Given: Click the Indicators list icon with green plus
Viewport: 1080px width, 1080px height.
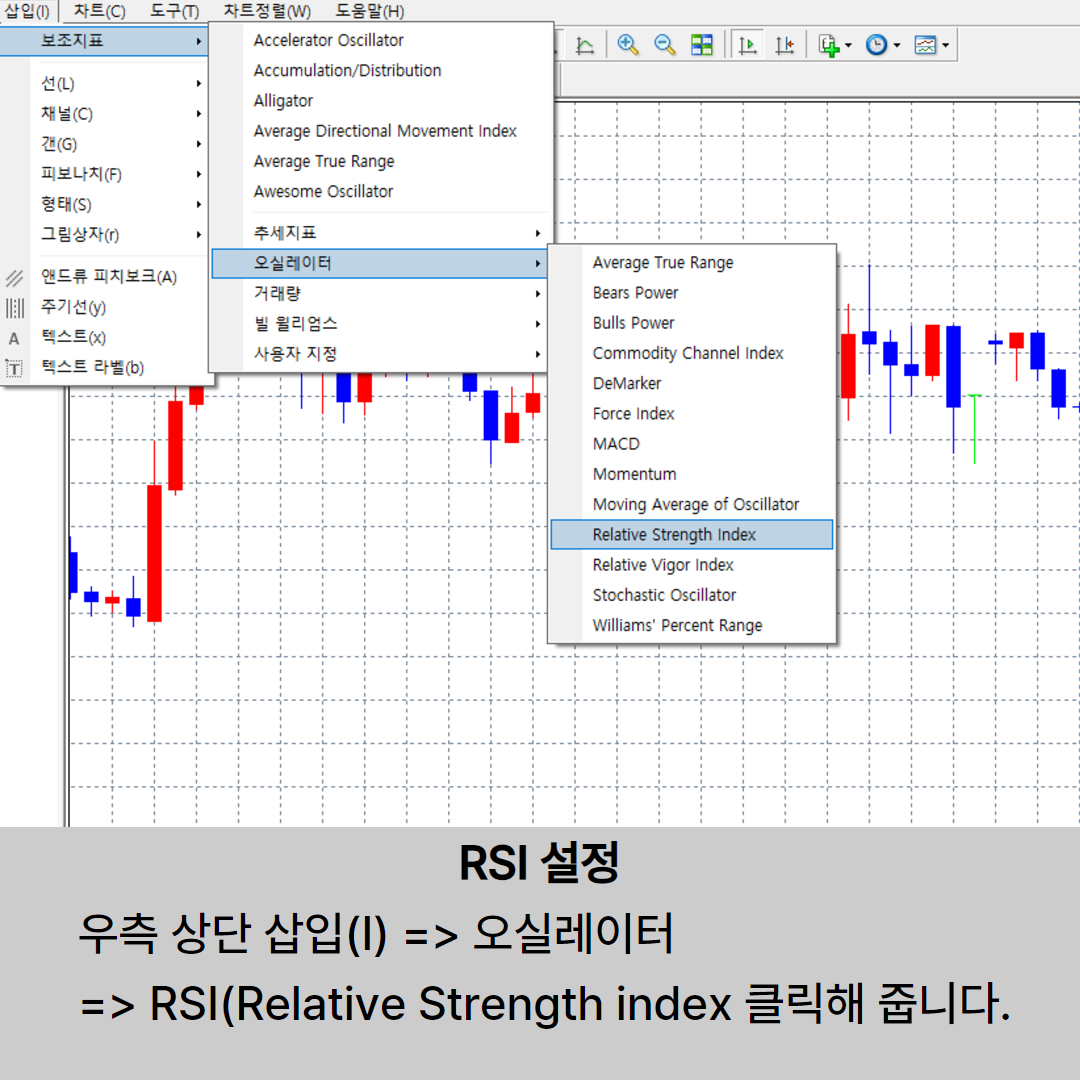Looking at the screenshot, I should tap(828, 45).
